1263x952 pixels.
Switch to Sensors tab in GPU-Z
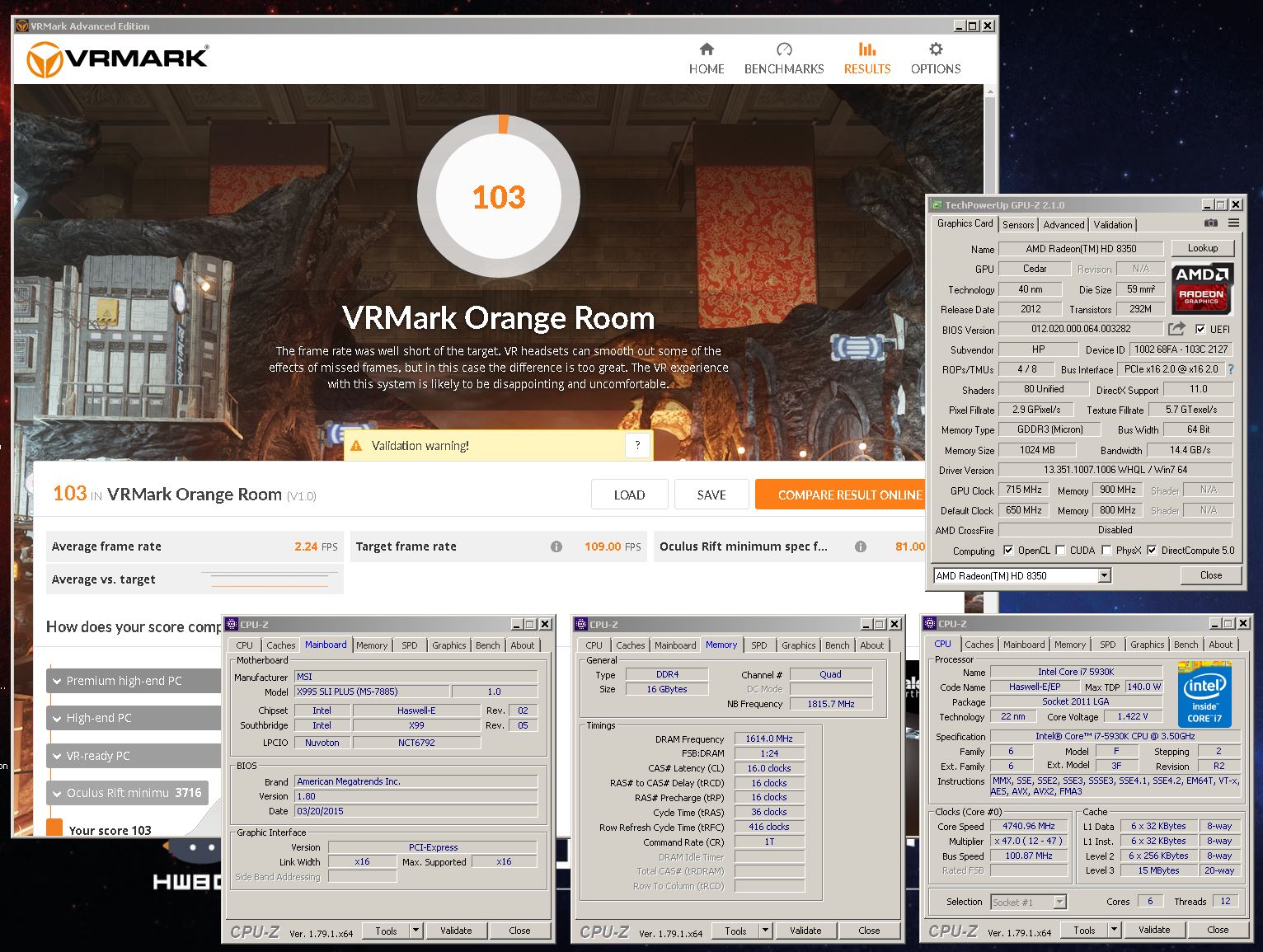coord(1018,225)
